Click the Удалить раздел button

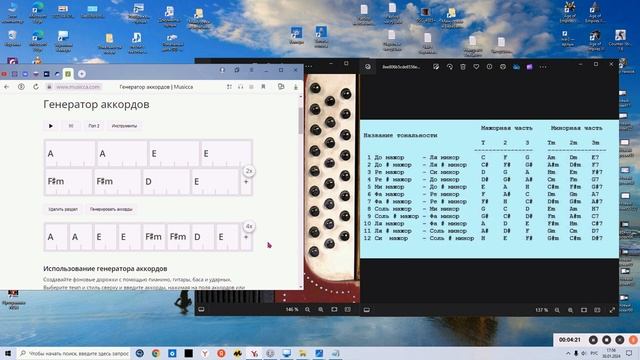tap(63, 209)
